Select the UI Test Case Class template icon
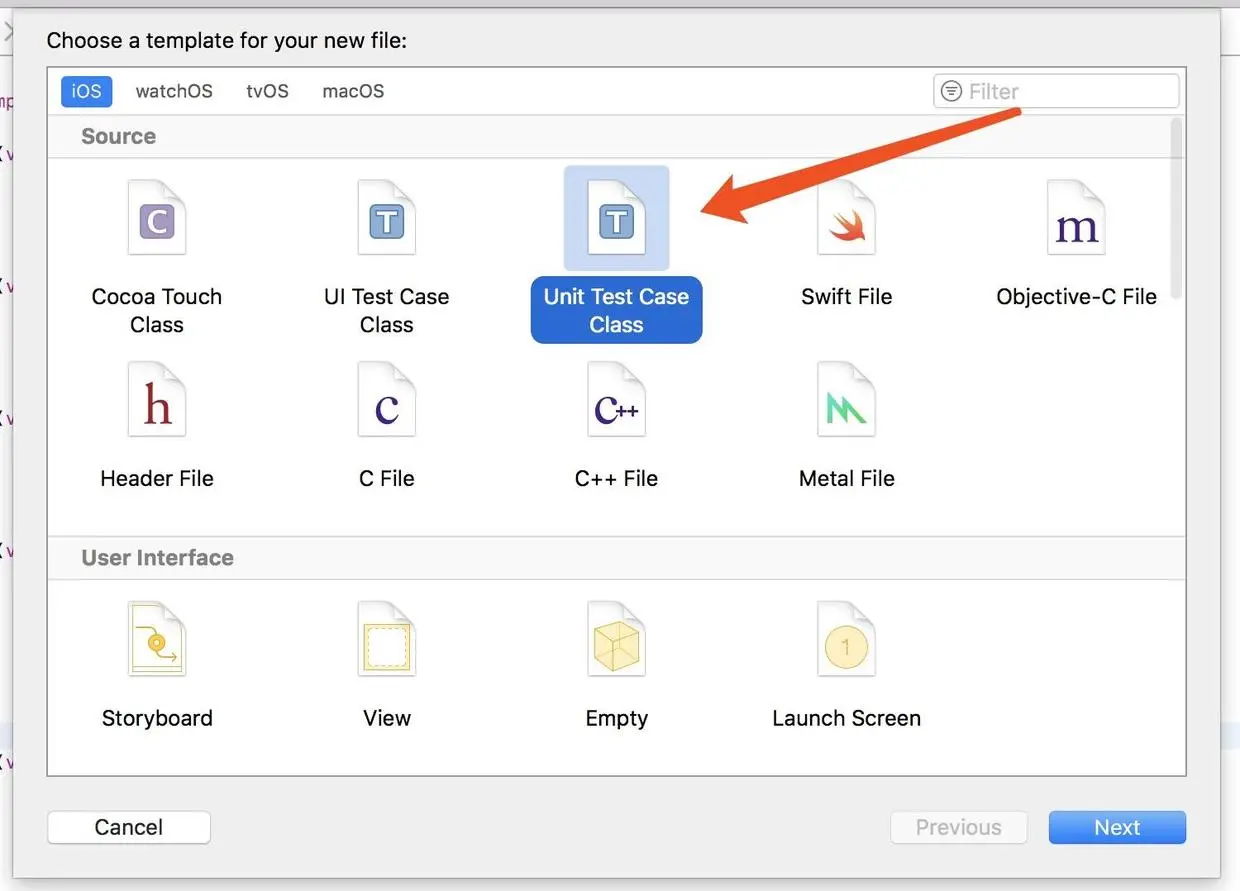The height and width of the screenshot is (891, 1240). point(387,217)
